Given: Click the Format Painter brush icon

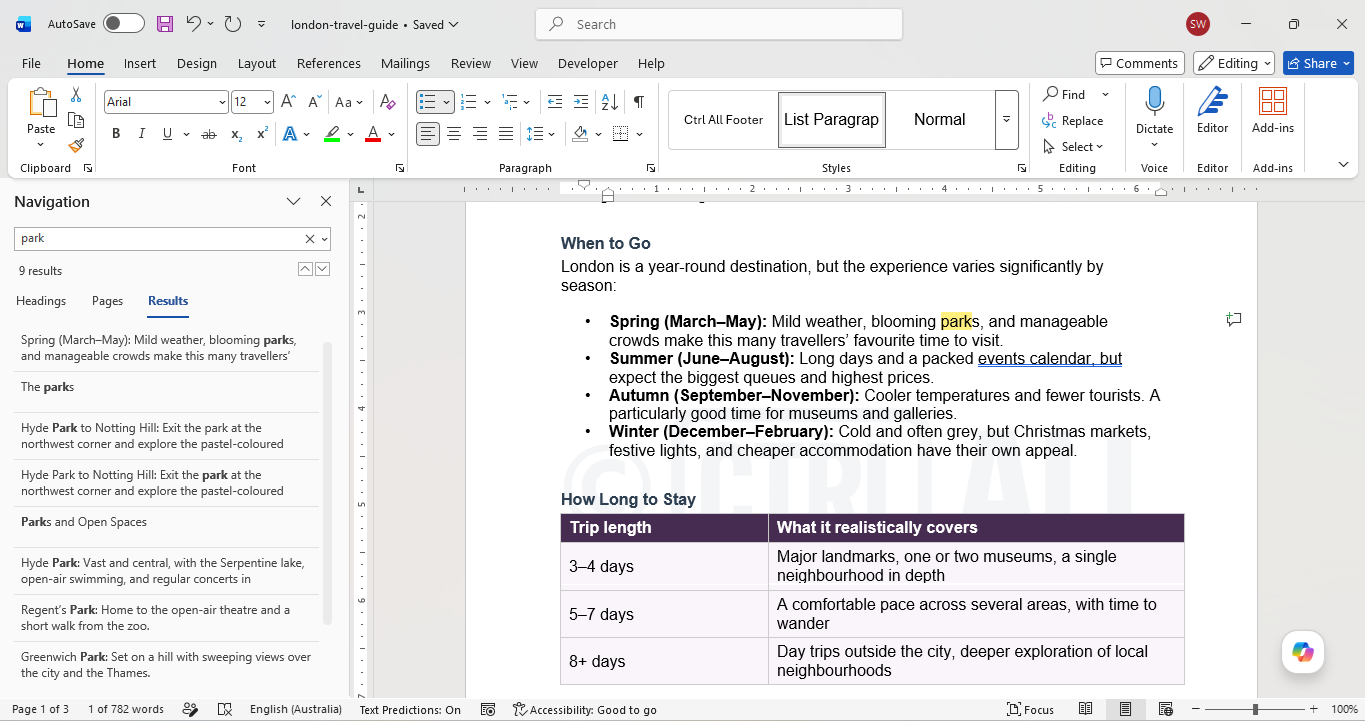Looking at the screenshot, I should [x=76, y=146].
